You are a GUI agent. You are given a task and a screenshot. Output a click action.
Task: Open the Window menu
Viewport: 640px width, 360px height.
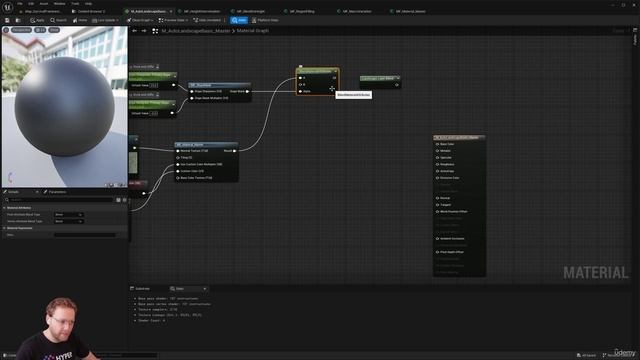coord(60,4)
